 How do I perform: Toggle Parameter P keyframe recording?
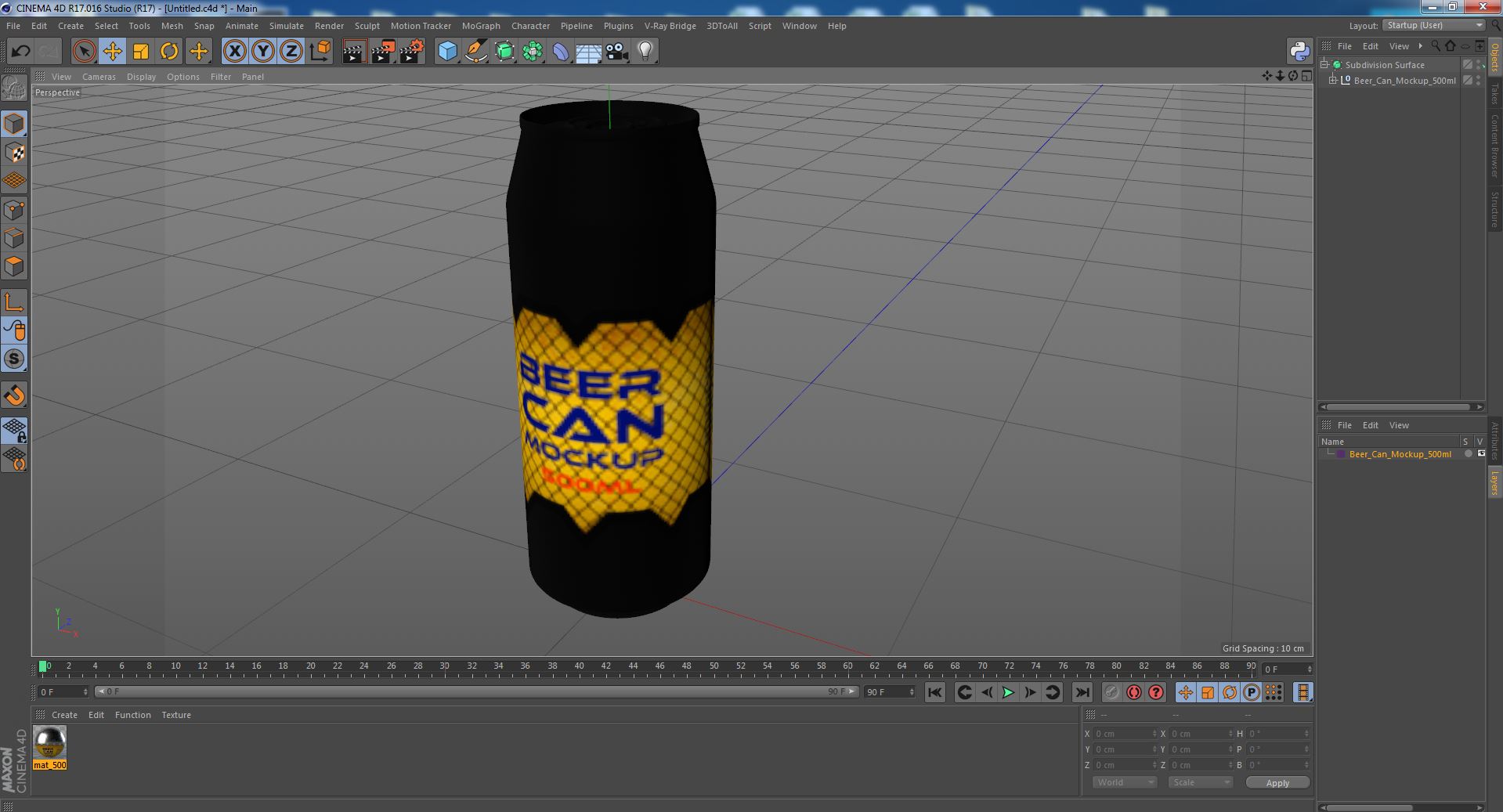coord(1251,692)
